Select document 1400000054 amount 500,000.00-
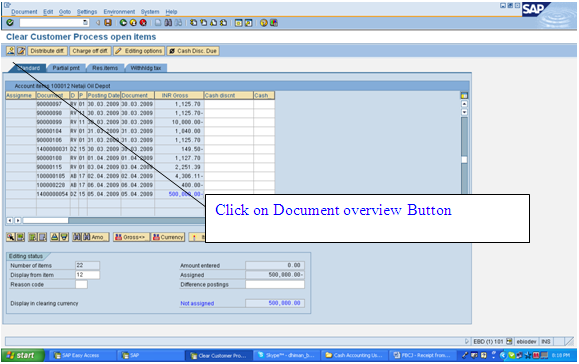Image resolution: width=579 pixels, height=364 pixels. coord(185,194)
